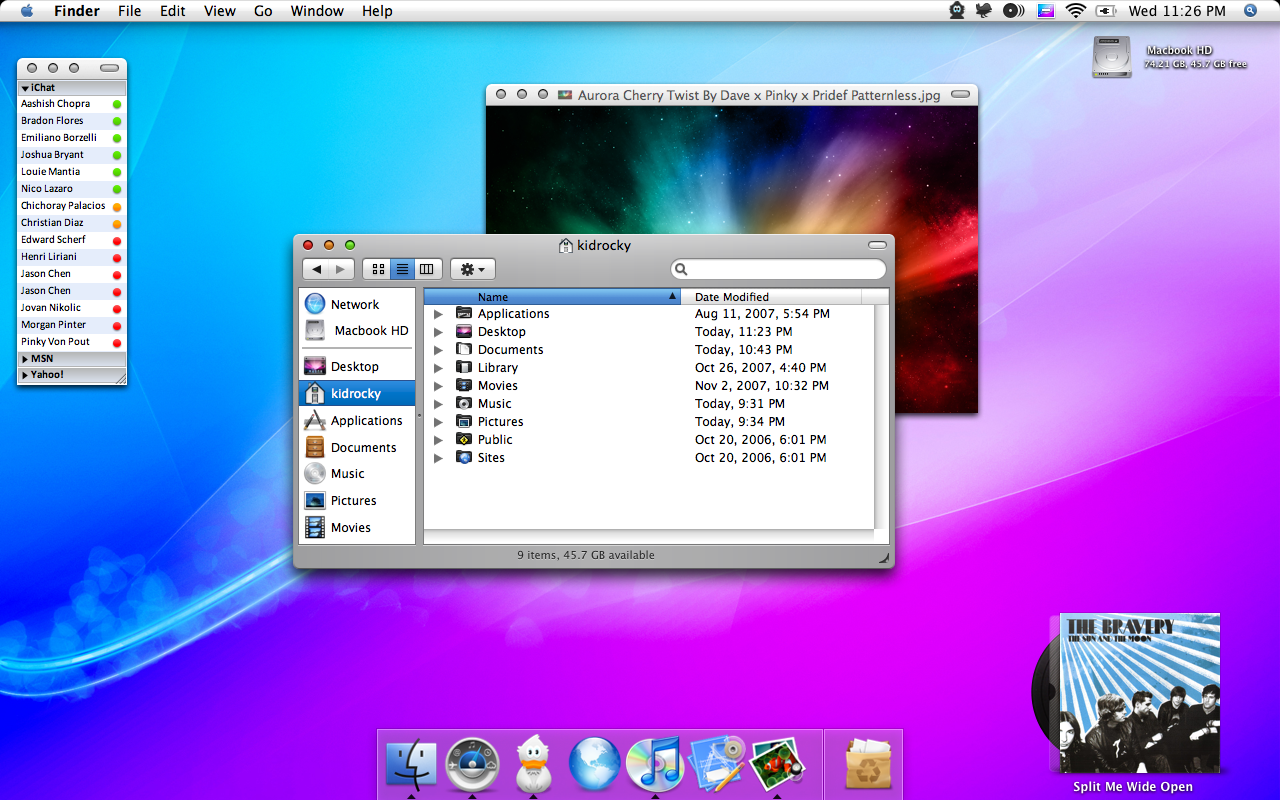Viewport: 1280px width, 800px height.
Task: Sort by Name column header
Action: (x=552, y=297)
